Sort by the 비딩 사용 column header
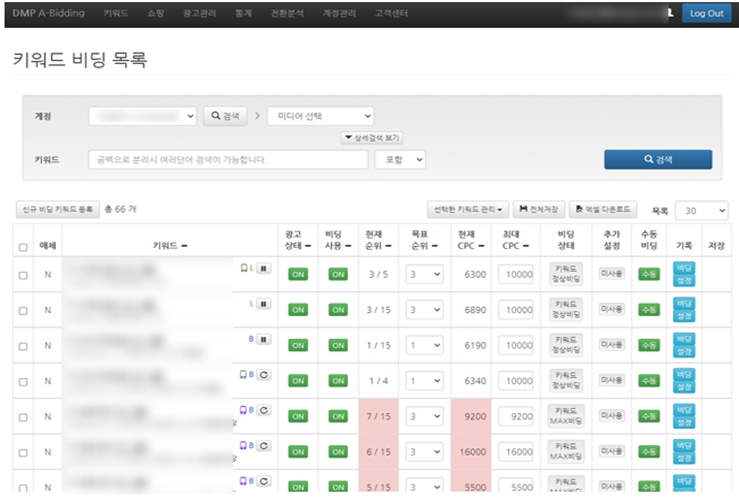Screen dimensions: 739x500 pos(338,239)
